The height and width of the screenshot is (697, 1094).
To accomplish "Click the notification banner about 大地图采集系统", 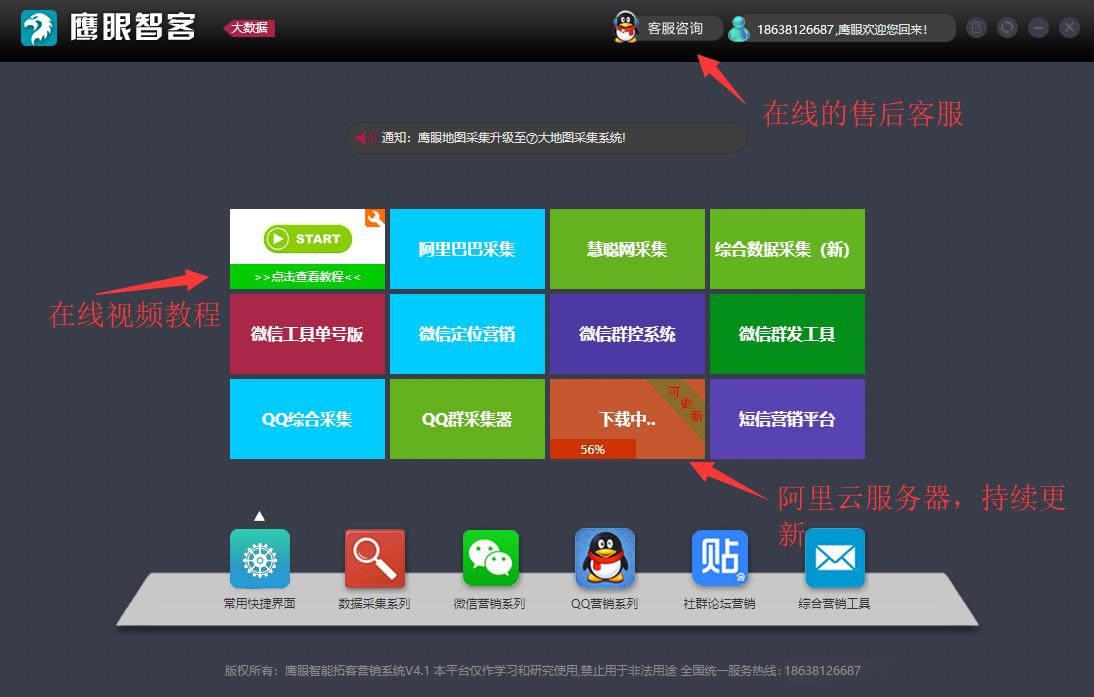I will [x=546, y=138].
